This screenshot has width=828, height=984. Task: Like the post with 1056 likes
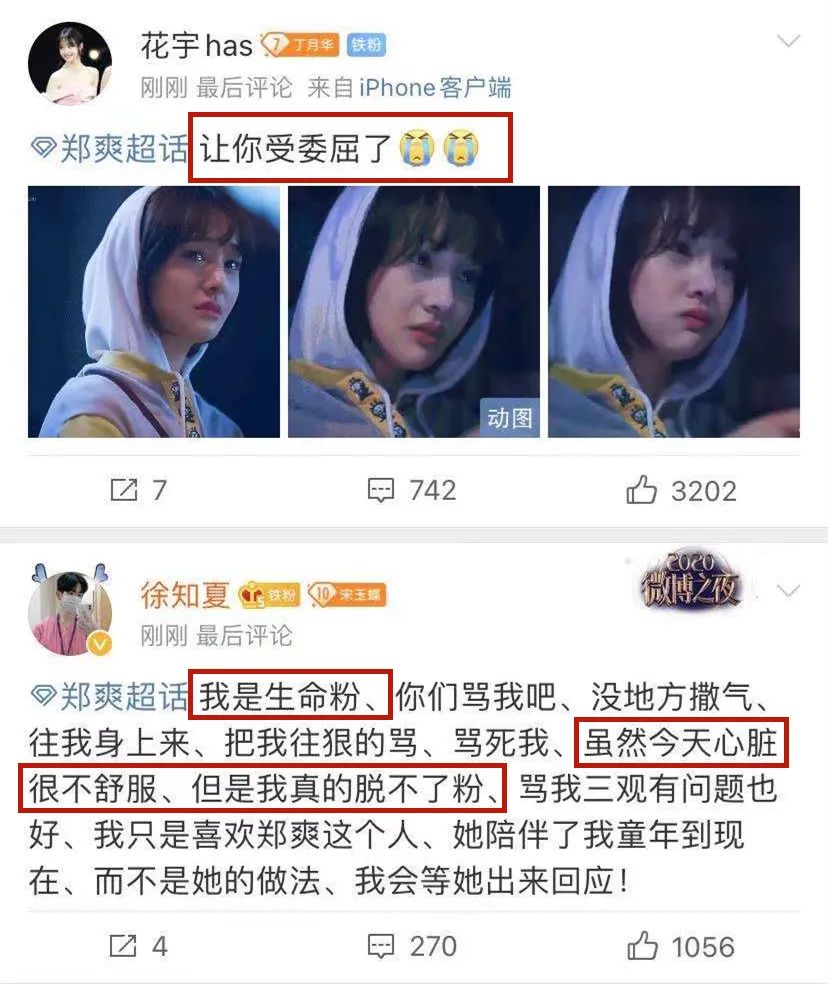[642, 946]
